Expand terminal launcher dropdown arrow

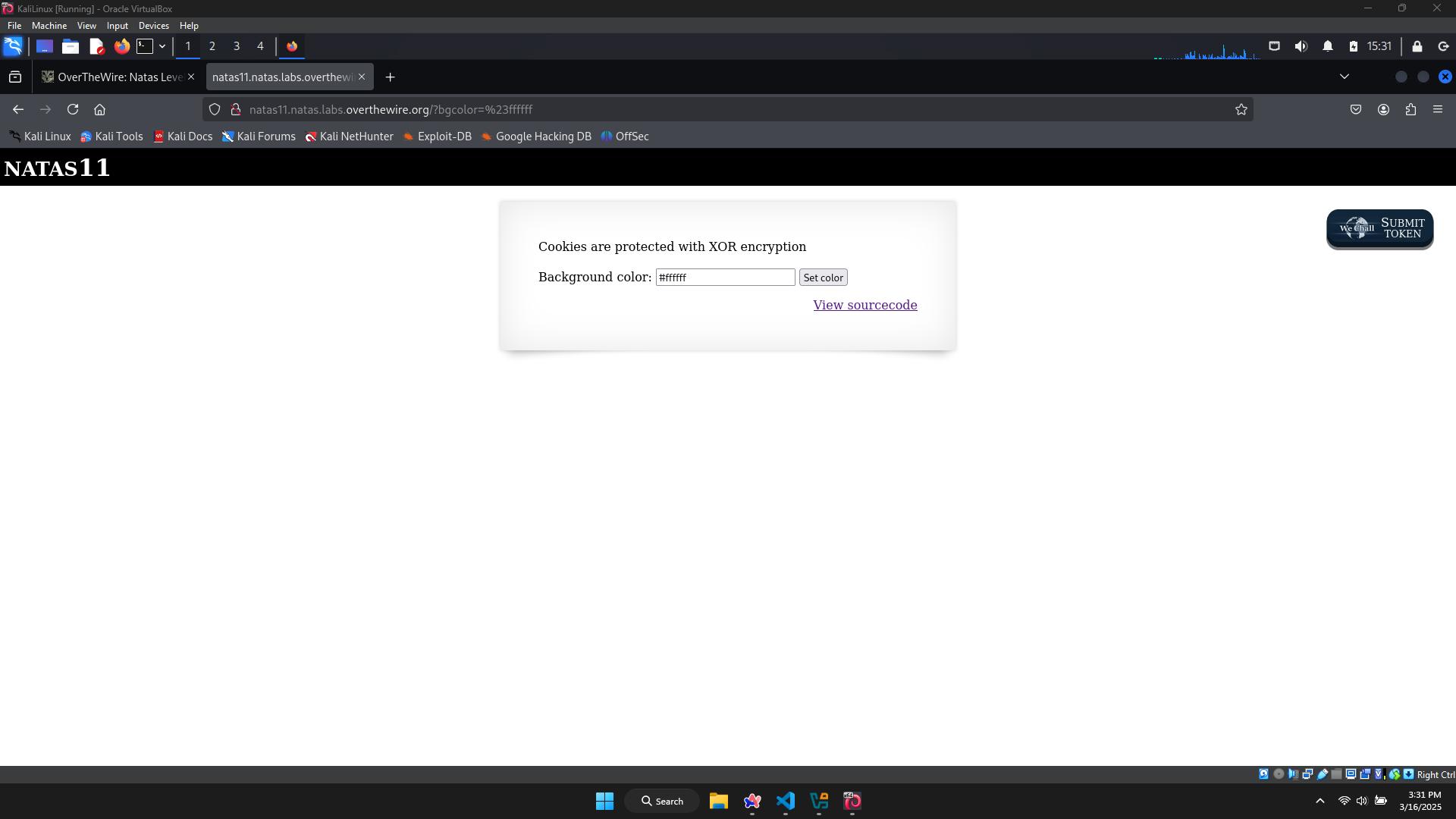[162, 46]
